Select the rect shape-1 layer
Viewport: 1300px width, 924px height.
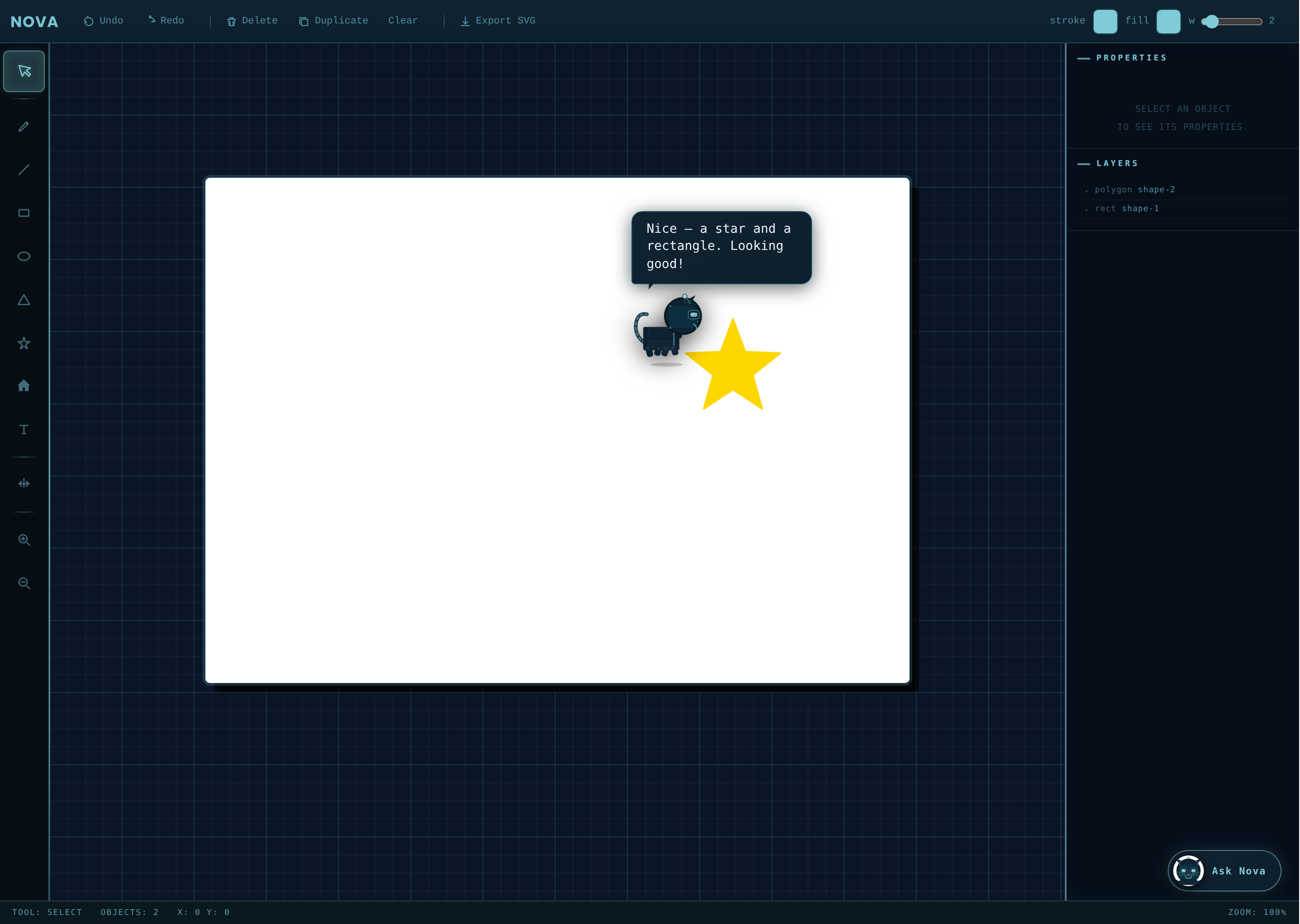pyautogui.click(x=1183, y=209)
